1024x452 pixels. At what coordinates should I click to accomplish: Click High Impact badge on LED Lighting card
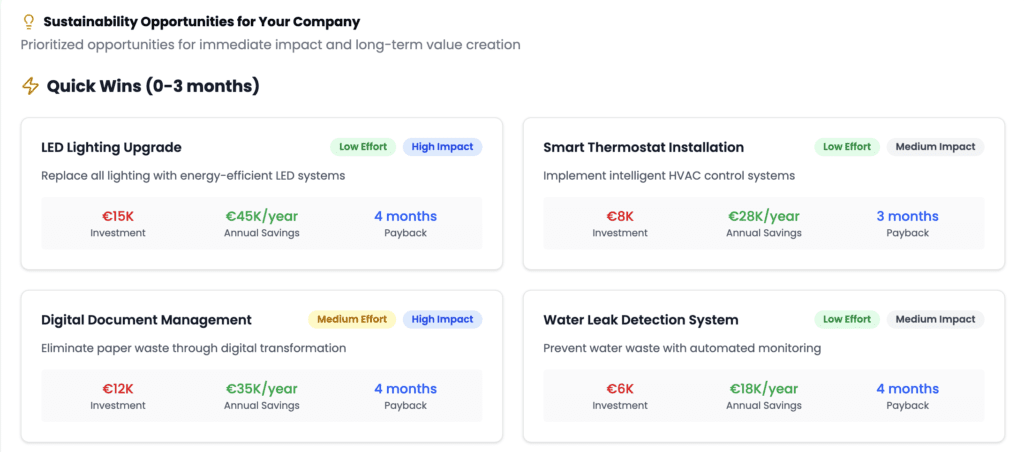pyautogui.click(x=442, y=147)
